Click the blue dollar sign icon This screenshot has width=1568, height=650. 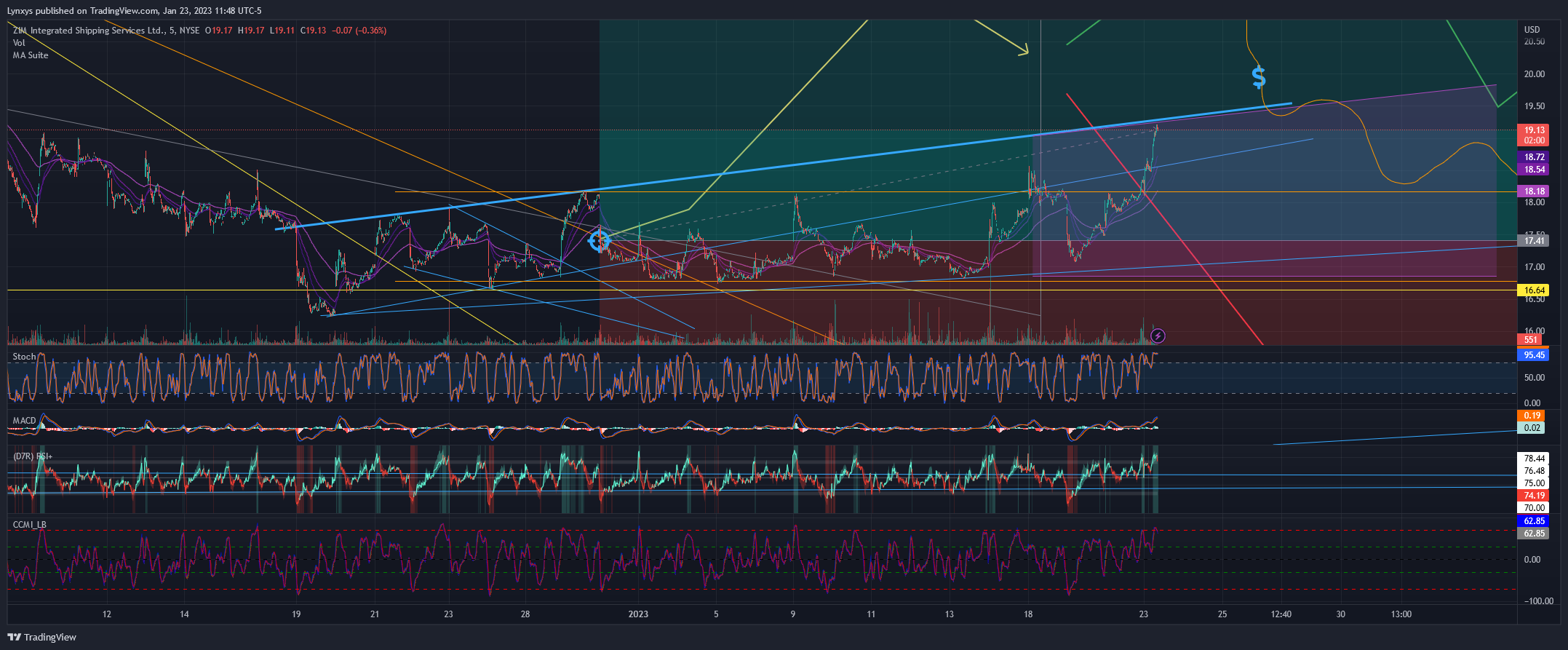[x=1259, y=77]
